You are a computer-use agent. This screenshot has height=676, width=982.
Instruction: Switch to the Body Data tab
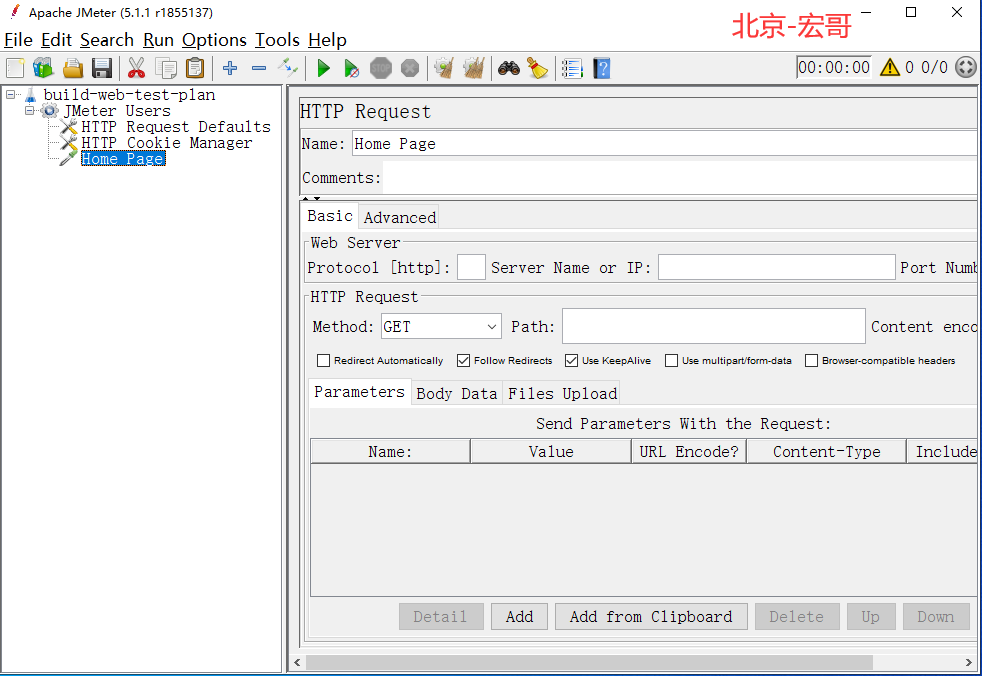457,393
